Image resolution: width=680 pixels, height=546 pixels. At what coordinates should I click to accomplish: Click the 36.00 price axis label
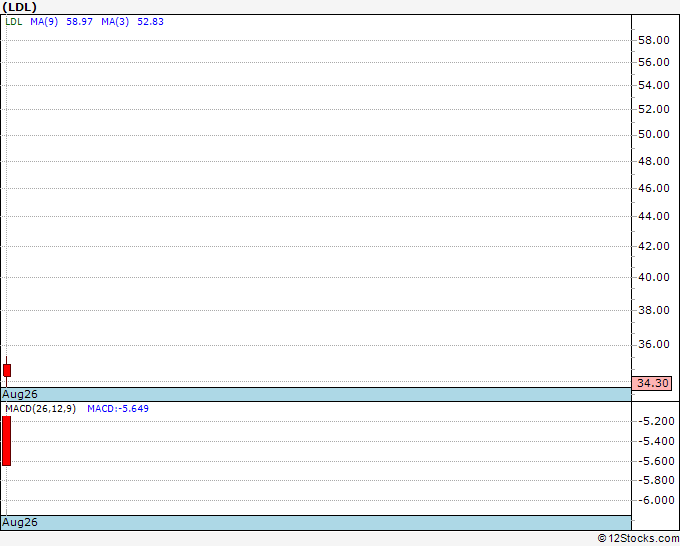click(x=654, y=344)
